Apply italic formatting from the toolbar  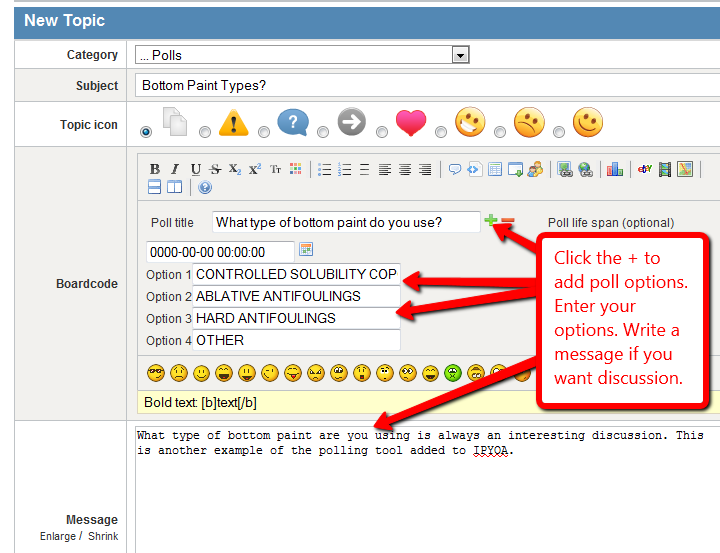pyautogui.click(x=175, y=169)
